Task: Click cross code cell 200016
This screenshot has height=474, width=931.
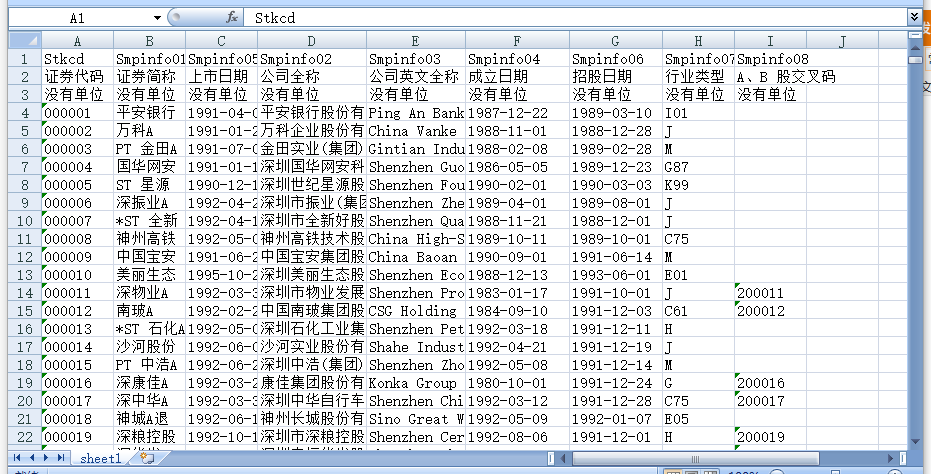Action: click(x=770, y=383)
